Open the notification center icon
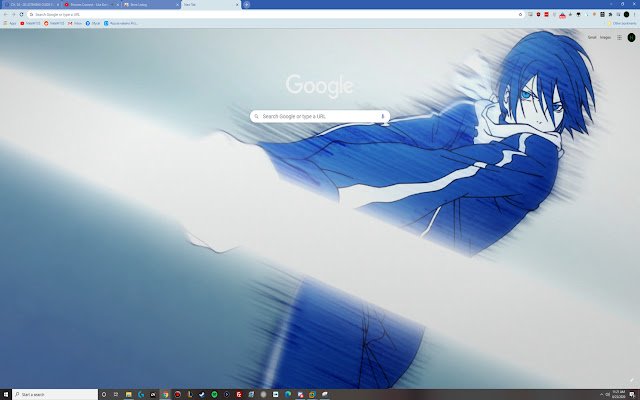Image resolution: width=640 pixels, height=400 pixels. pos(632,394)
